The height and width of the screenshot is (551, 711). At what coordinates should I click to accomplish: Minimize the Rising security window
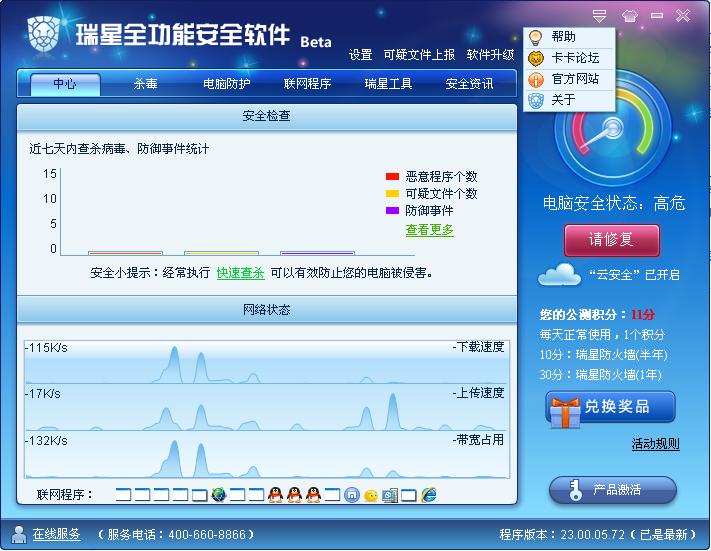coord(657,16)
